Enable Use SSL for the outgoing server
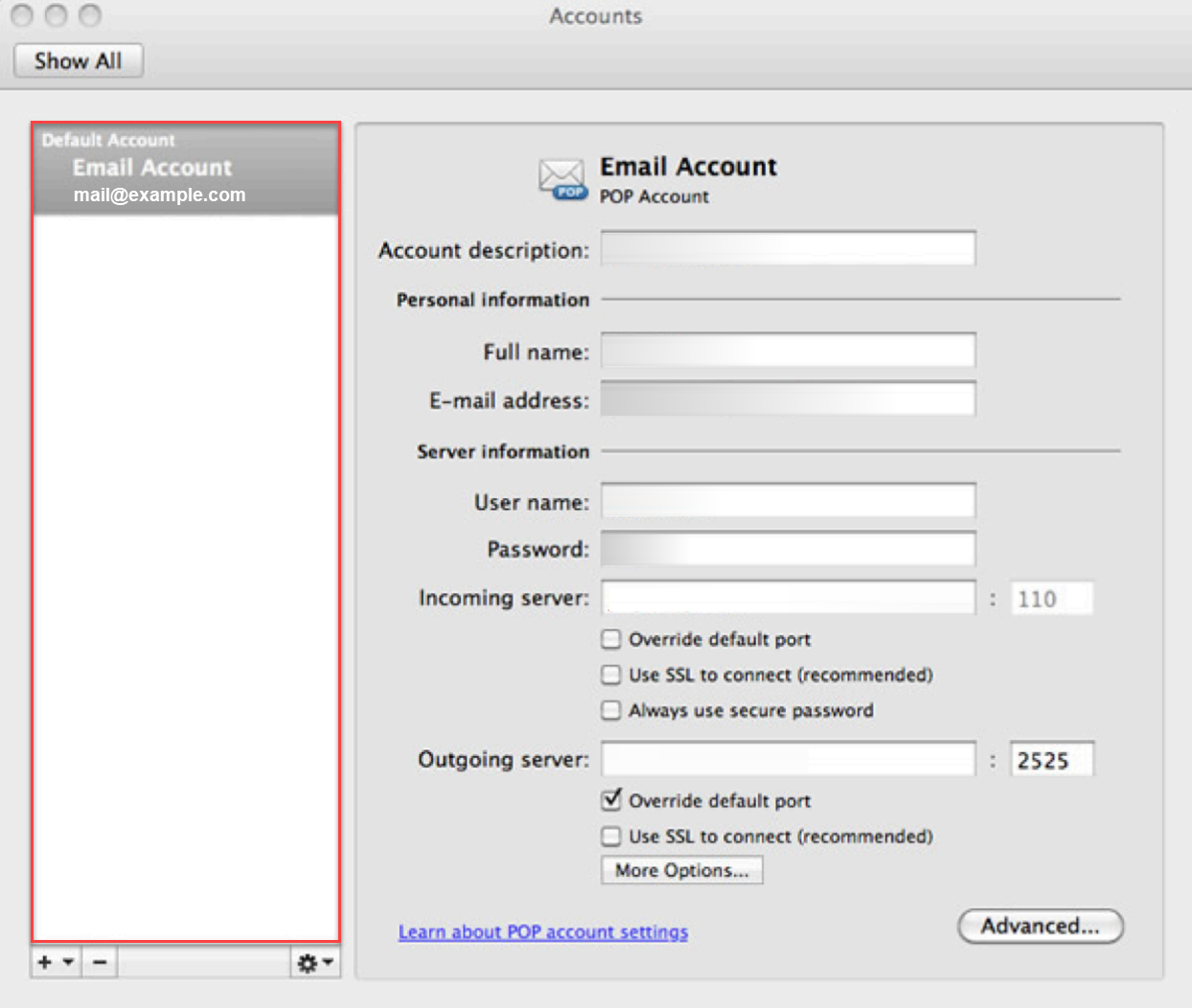This screenshot has width=1192, height=1008. [x=610, y=836]
